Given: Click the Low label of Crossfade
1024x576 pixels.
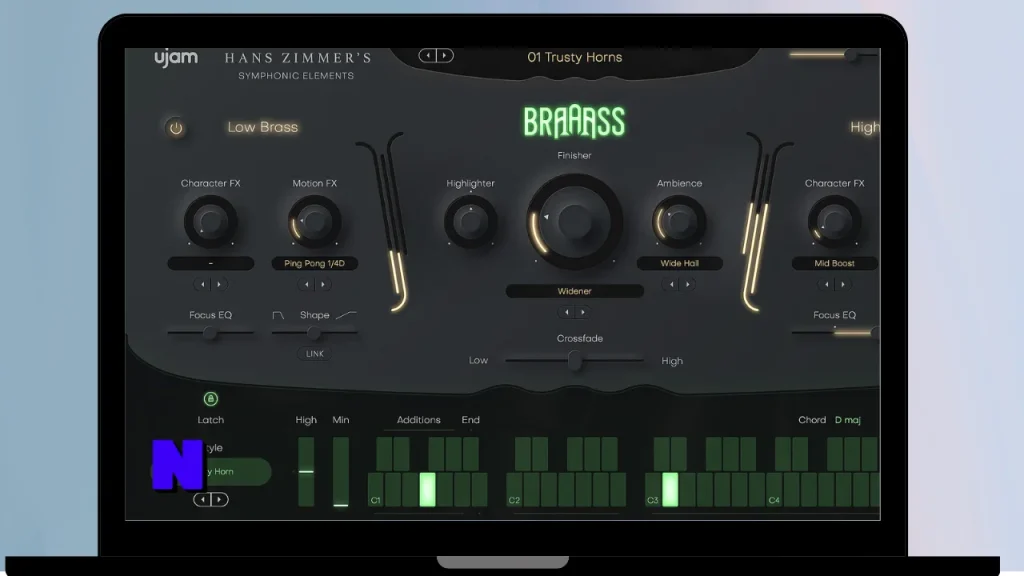Looking at the screenshot, I should click(x=478, y=360).
